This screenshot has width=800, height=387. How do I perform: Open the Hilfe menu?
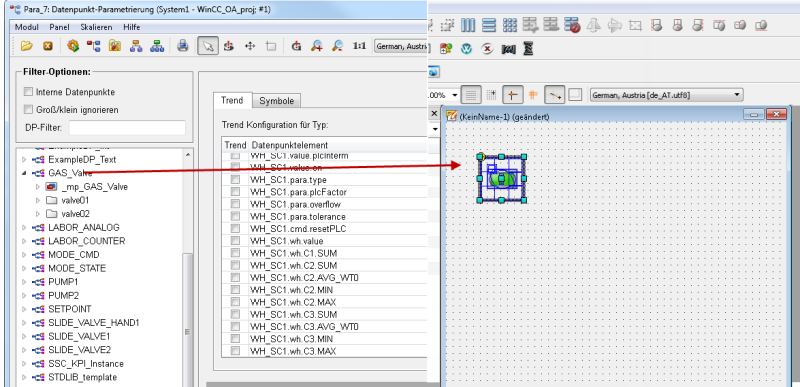point(132,27)
